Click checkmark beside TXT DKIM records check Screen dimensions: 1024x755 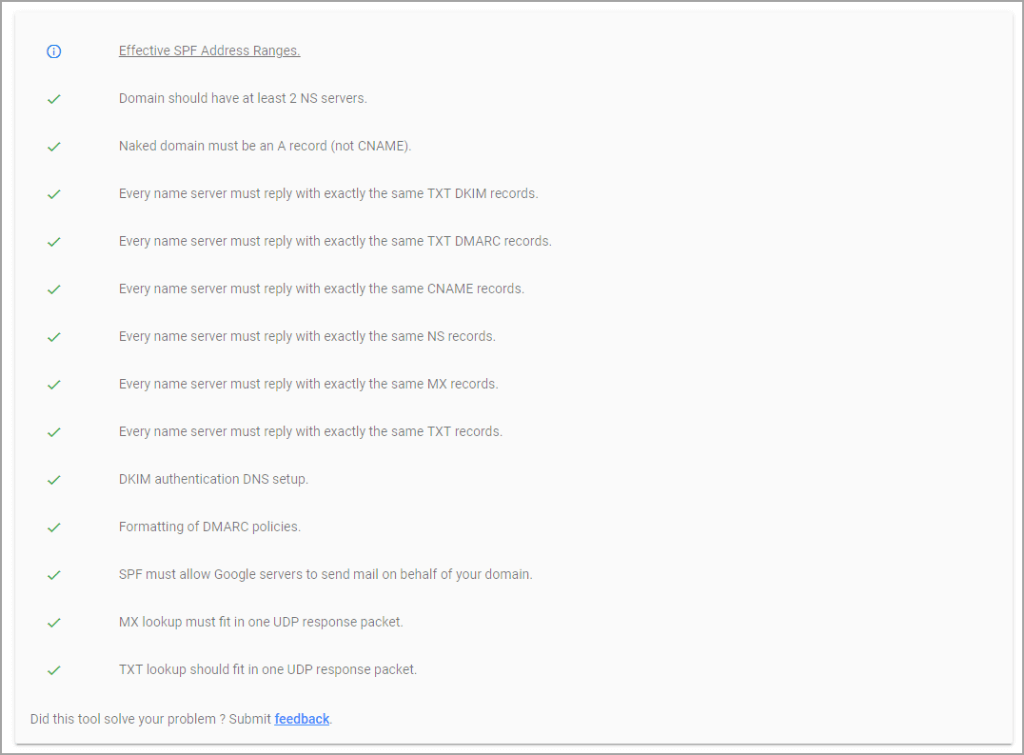coord(54,194)
